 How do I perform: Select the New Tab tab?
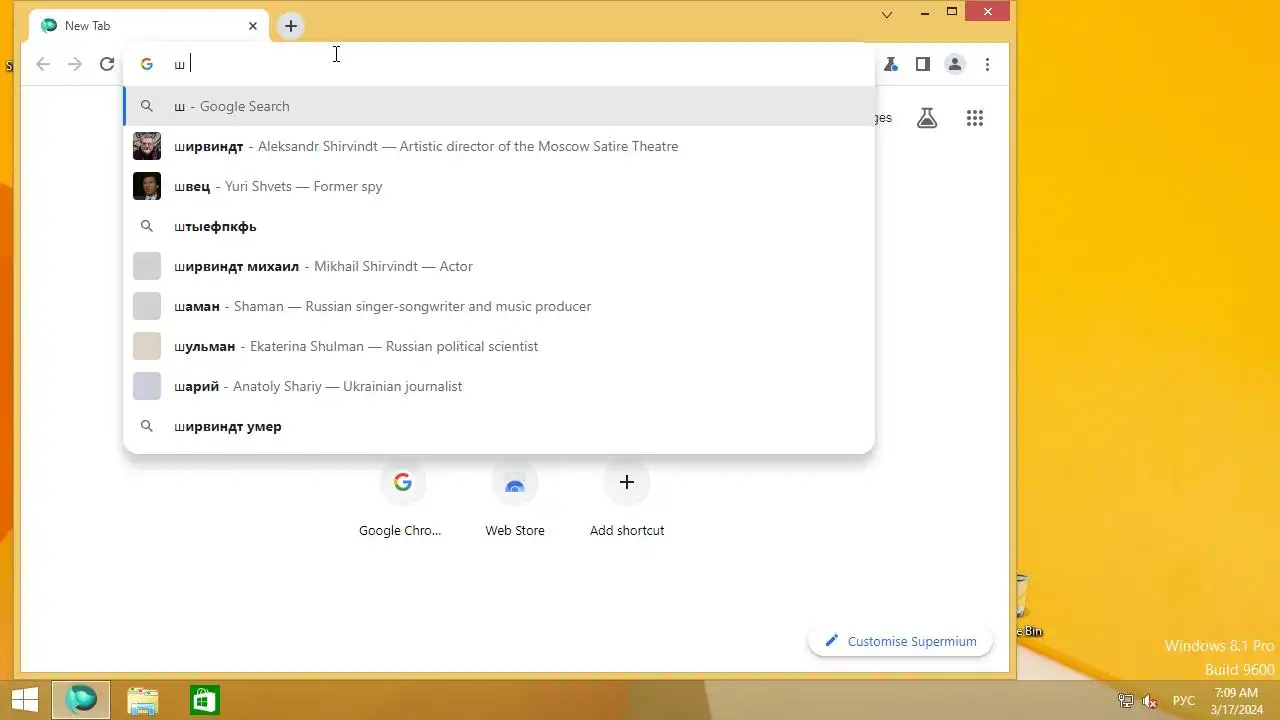coord(148,26)
